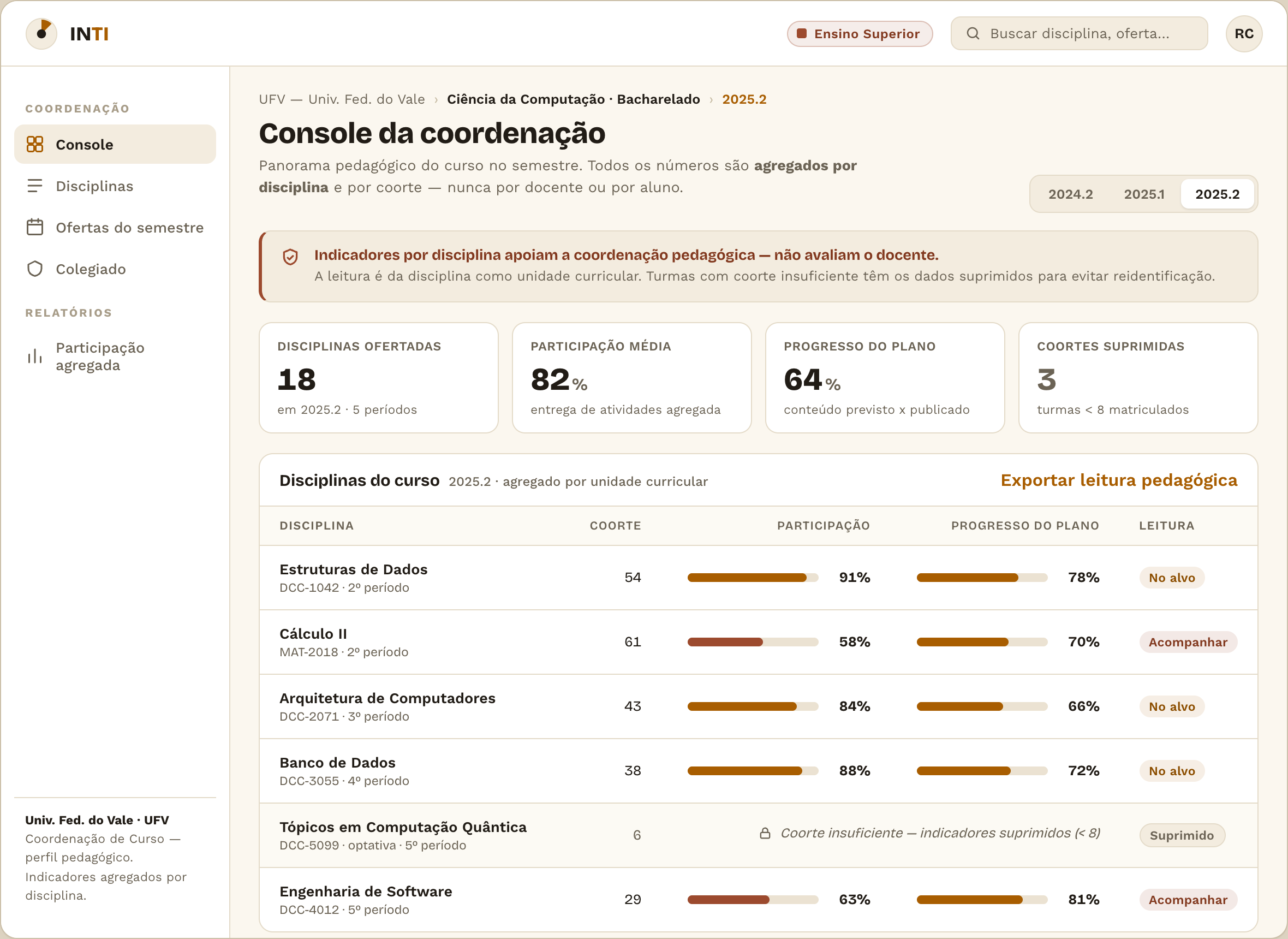The image size is (1288, 939).
Task: Click Engenharia de Software progress bar
Action: (x=982, y=900)
